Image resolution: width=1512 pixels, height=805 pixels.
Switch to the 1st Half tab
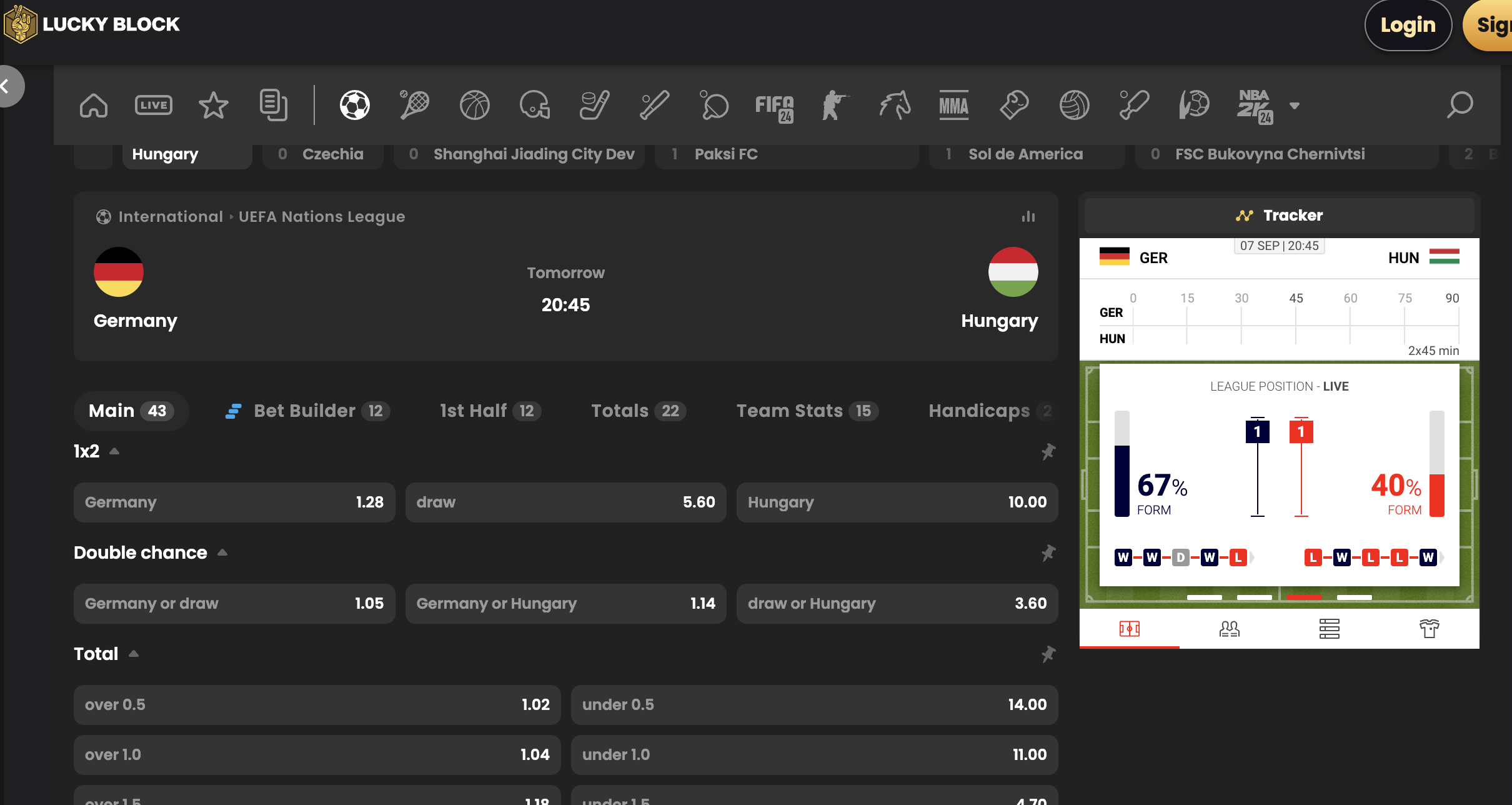pyautogui.click(x=490, y=411)
